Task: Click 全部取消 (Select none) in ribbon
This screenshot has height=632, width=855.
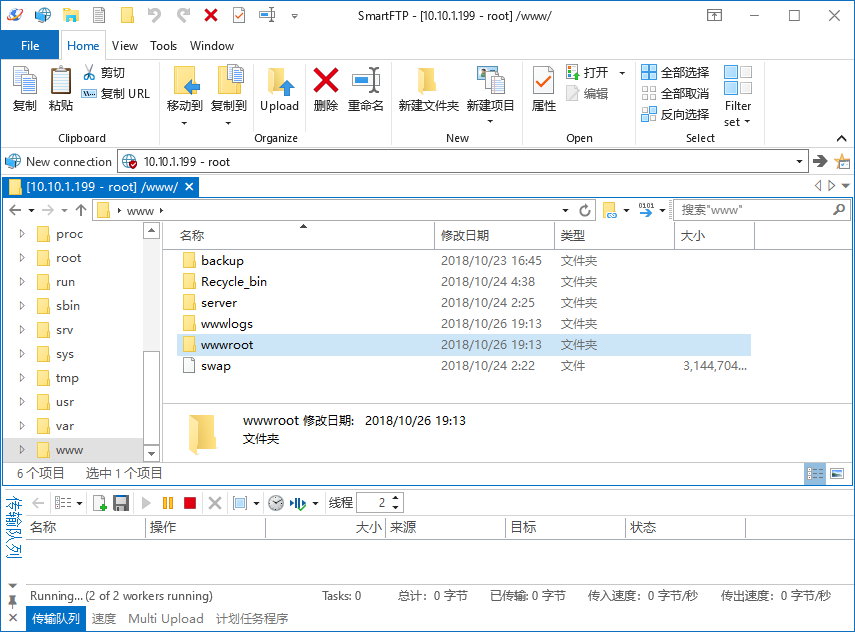Action: pyautogui.click(x=676, y=93)
